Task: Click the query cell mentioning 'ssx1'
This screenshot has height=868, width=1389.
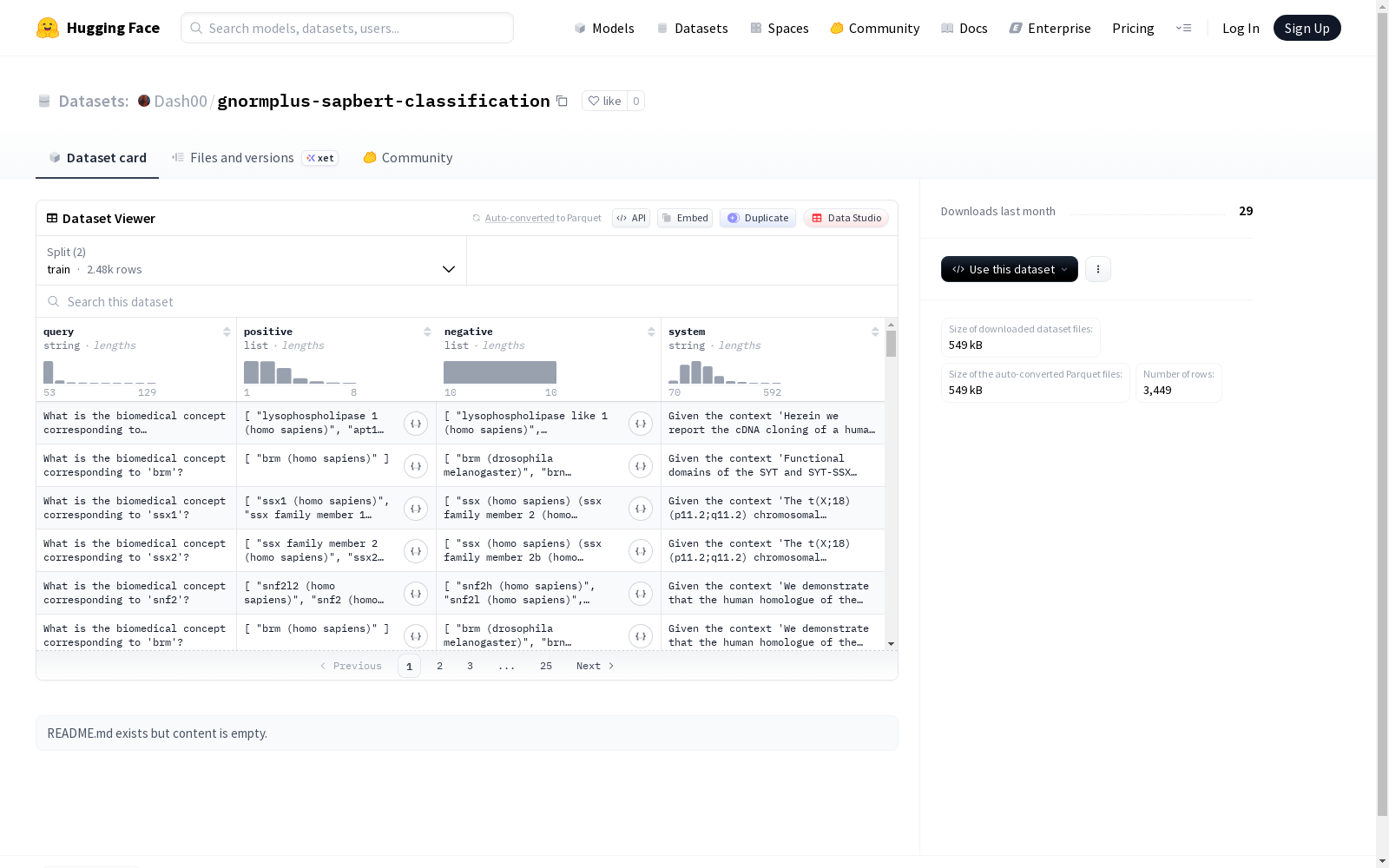Action: tap(135, 508)
